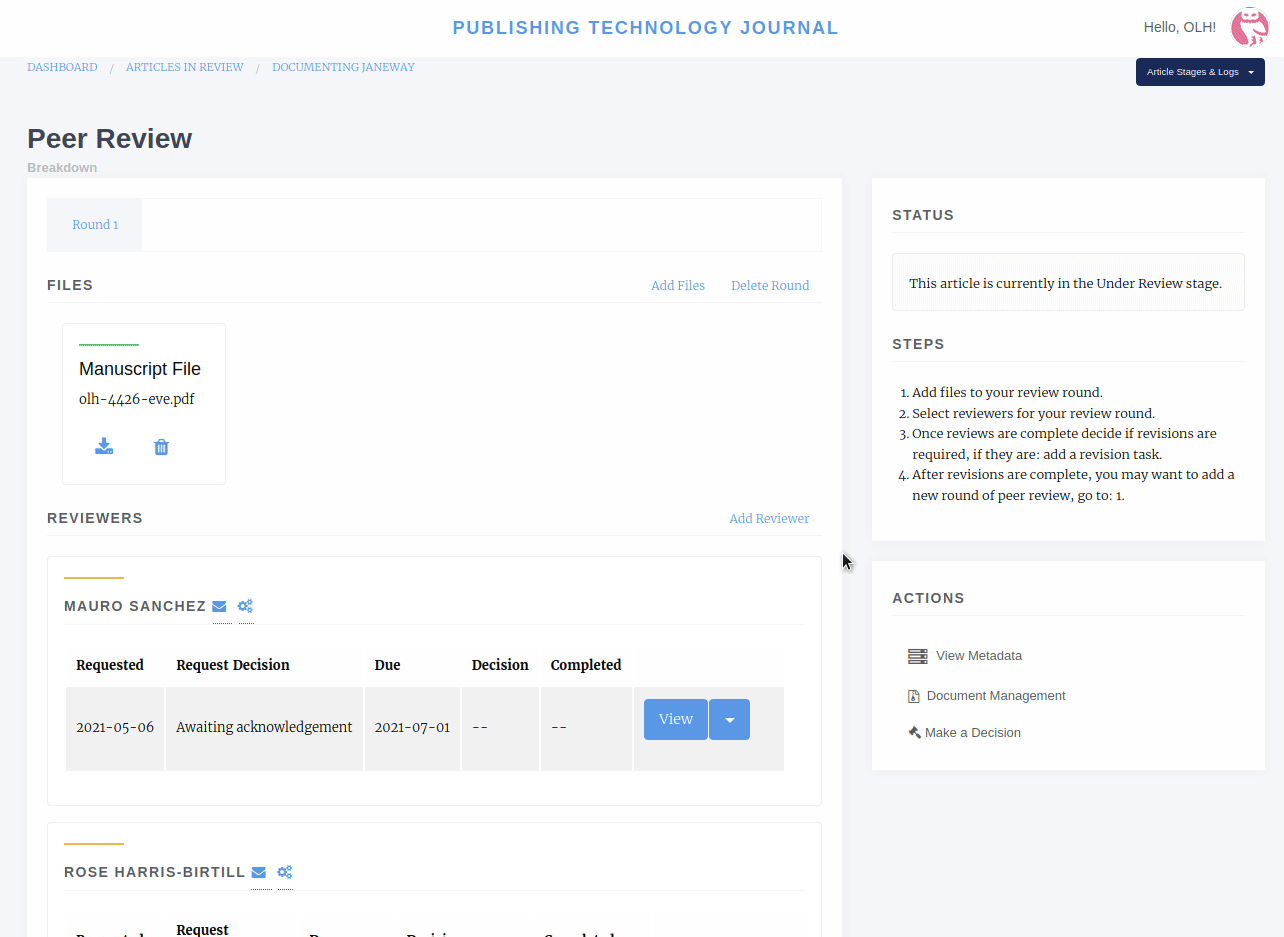Go to Dashboard in the breadcrumb
1284x937 pixels.
point(62,68)
